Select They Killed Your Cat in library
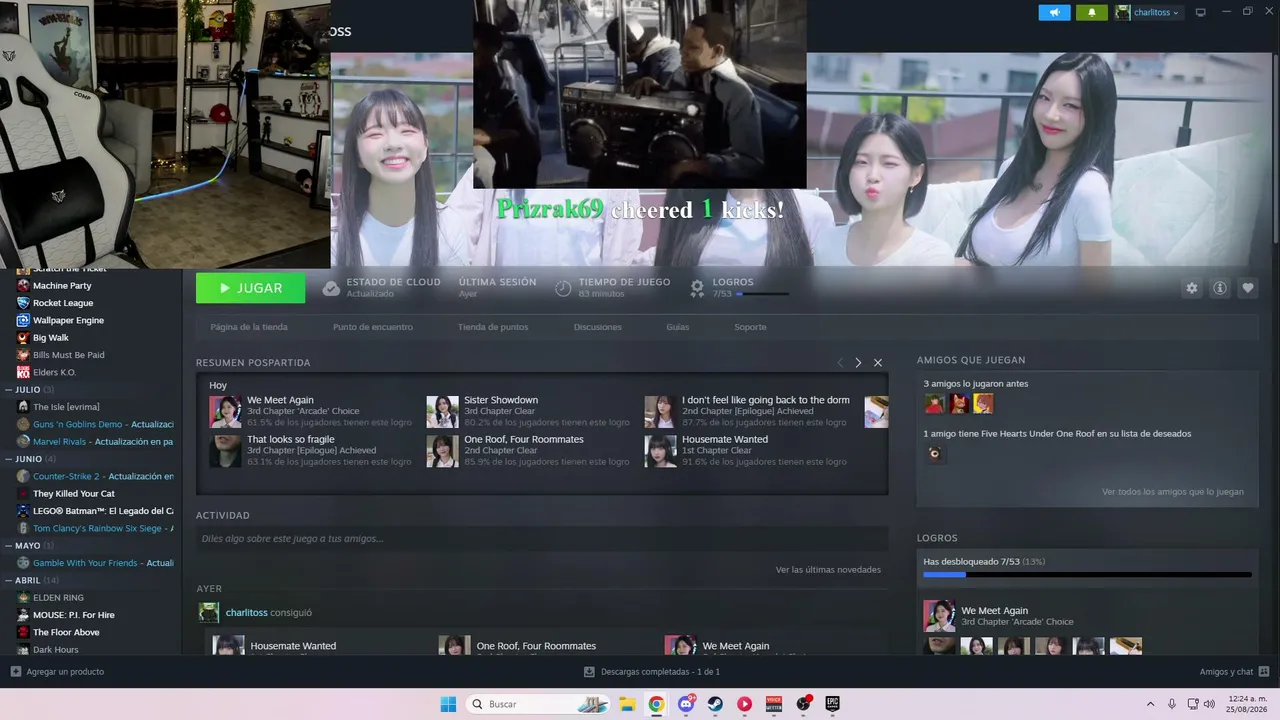This screenshot has height=720, width=1280. [74, 494]
